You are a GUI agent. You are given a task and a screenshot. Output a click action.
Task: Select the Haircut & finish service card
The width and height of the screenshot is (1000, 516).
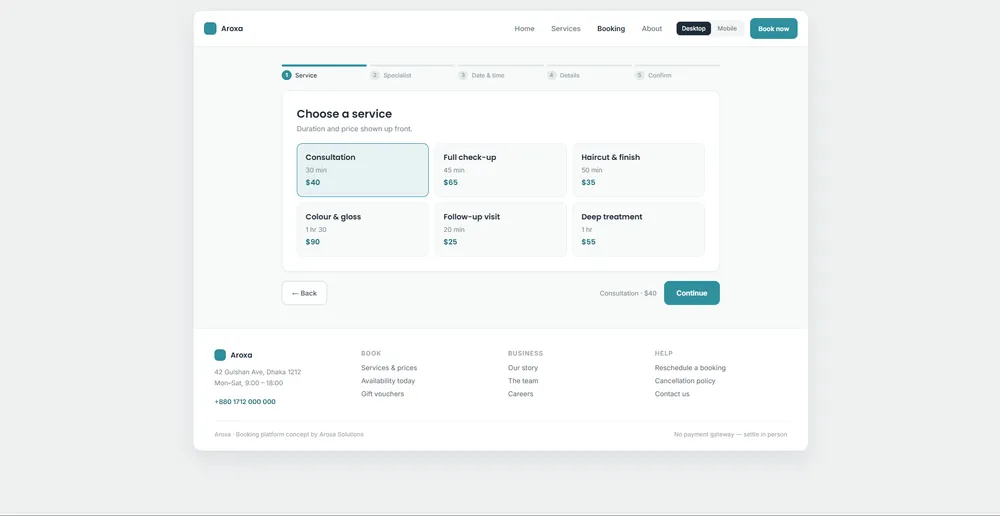click(638, 170)
